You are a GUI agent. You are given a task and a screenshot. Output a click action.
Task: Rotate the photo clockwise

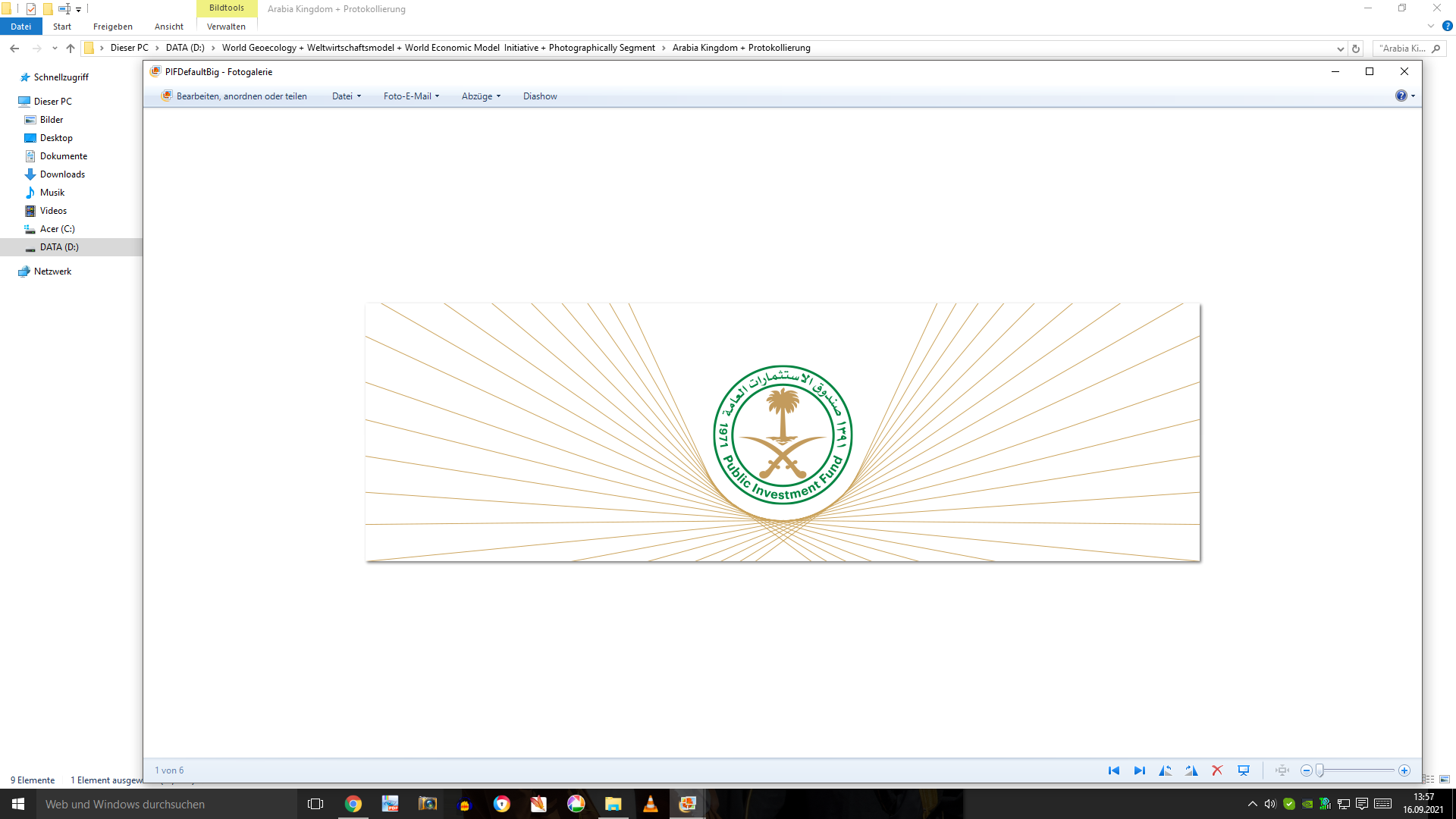coord(1191,770)
